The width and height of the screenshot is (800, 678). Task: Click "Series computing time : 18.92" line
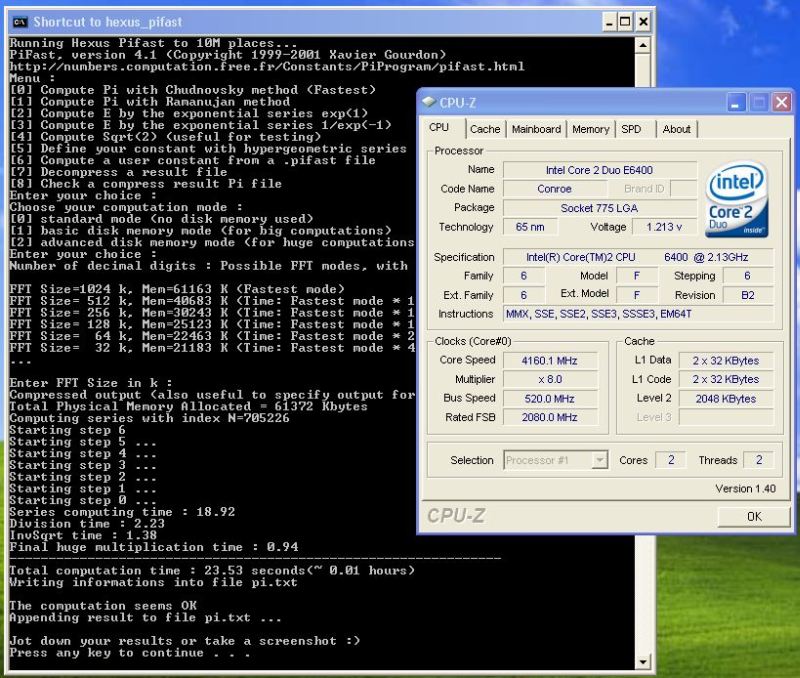122,512
